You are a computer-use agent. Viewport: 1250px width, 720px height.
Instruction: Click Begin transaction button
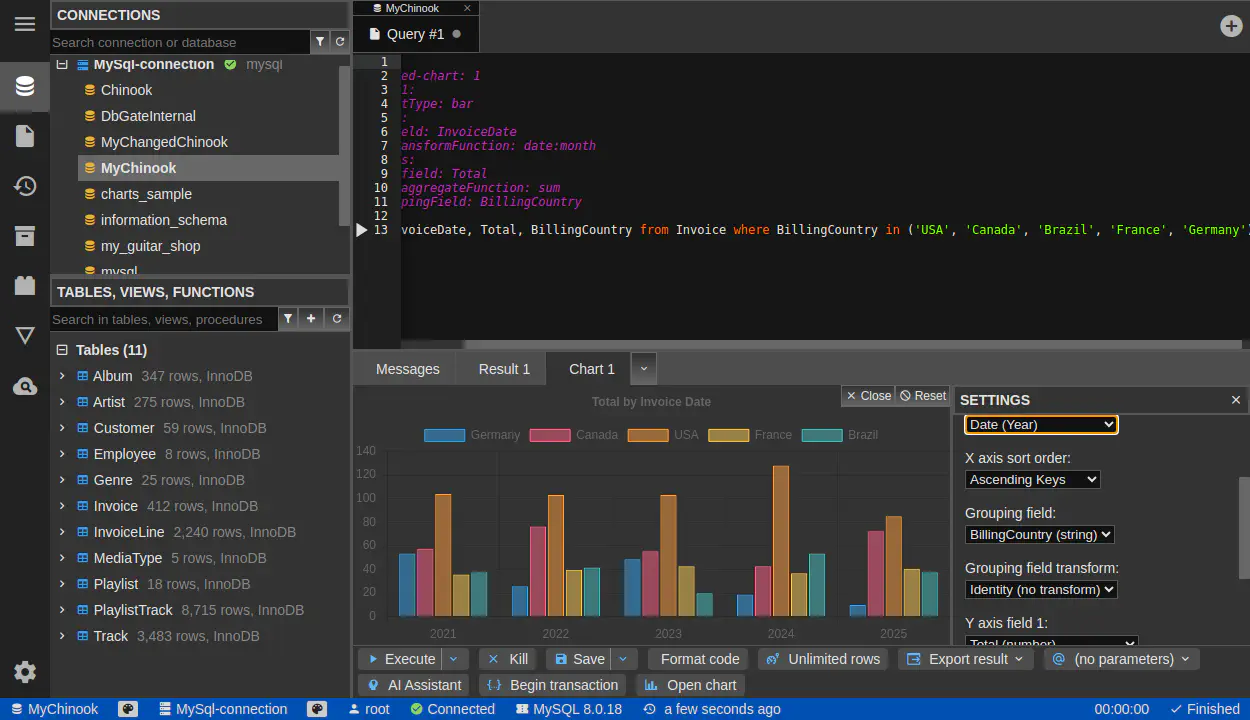[553, 685]
